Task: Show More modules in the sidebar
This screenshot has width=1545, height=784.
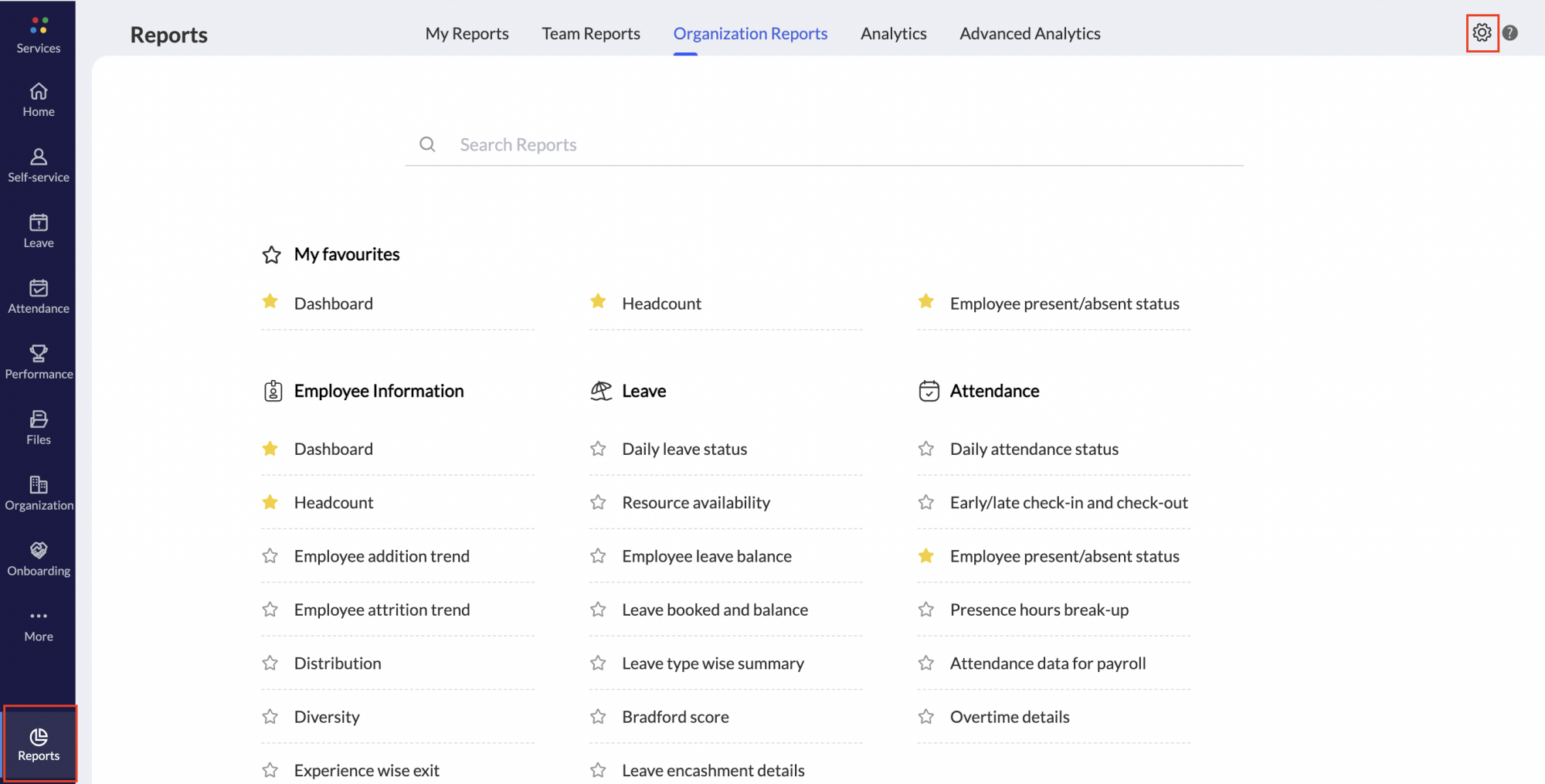Action: [x=39, y=626]
